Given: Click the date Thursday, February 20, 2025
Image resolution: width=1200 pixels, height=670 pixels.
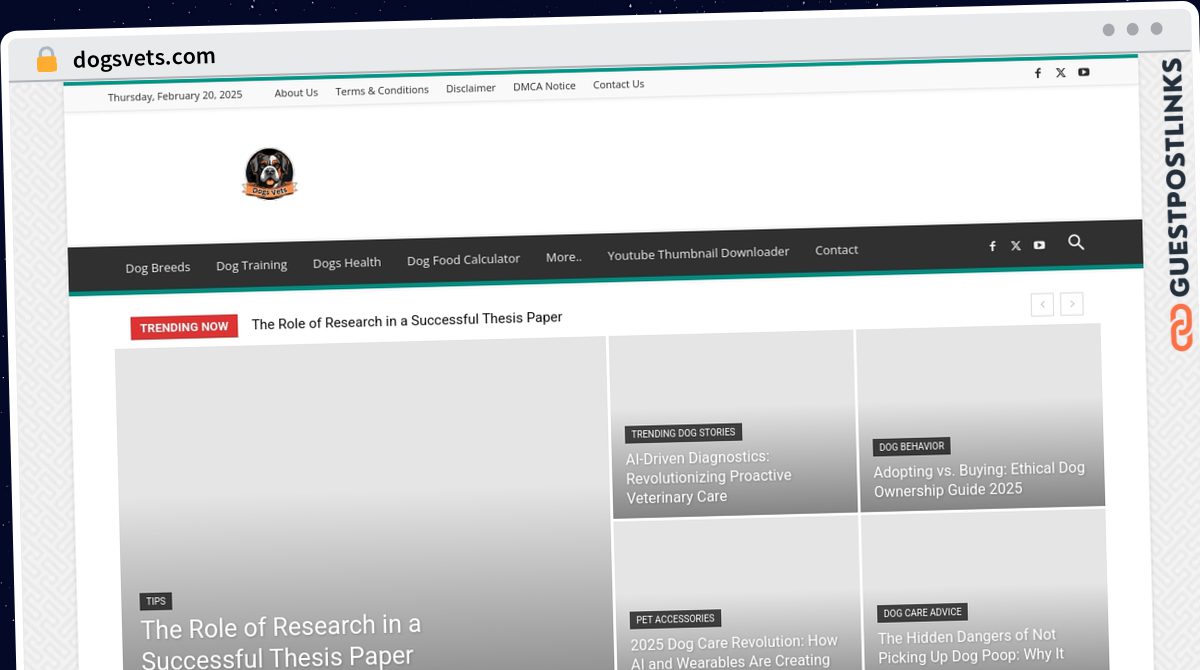Looking at the screenshot, I should 175,96.
